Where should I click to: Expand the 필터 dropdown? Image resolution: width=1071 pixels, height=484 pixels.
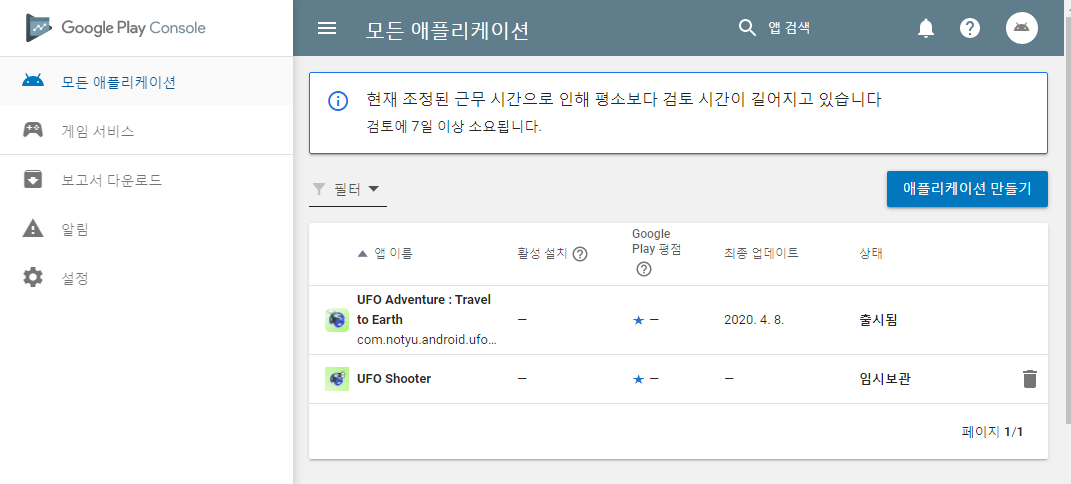(348, 189)
